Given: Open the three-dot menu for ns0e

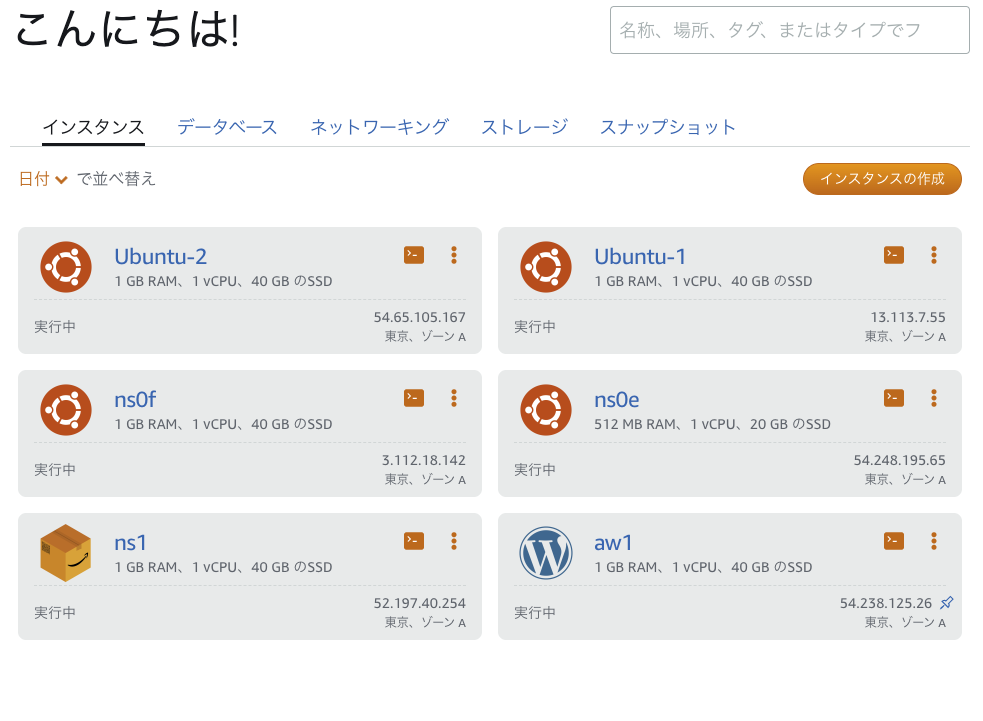Looking at the screenshot, I should (x=934, y=398).
